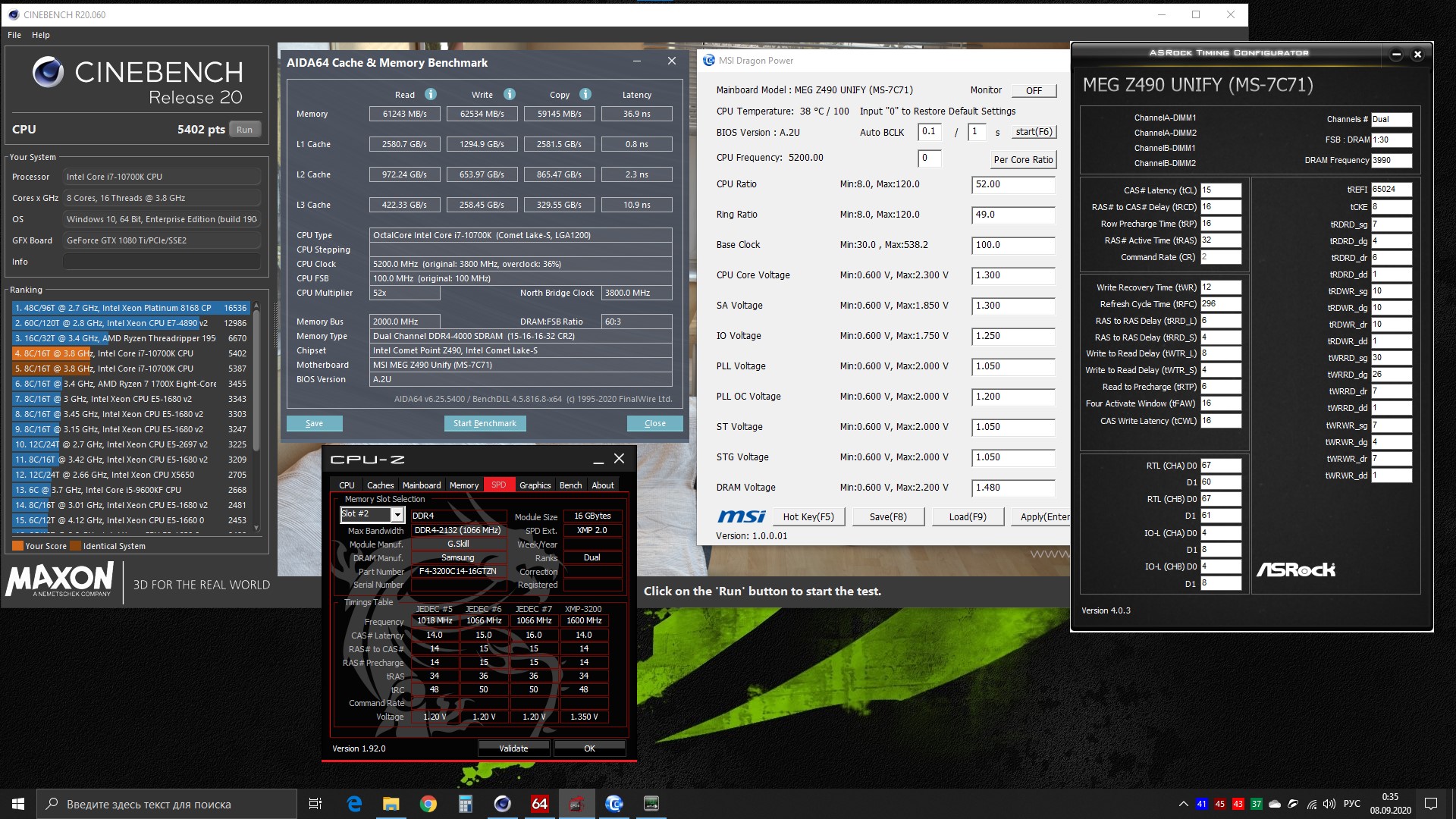Image resolution: width=1456 pixels, height=819 pixels.
Task: Switch to the Memory tab in CPU-Z
Action: tap(463, 485)
